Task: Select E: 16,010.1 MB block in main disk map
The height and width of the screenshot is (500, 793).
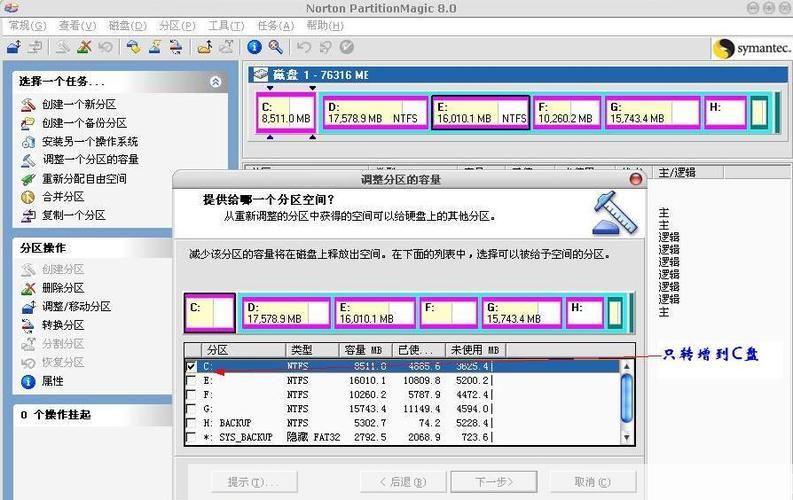Action: 480,113
